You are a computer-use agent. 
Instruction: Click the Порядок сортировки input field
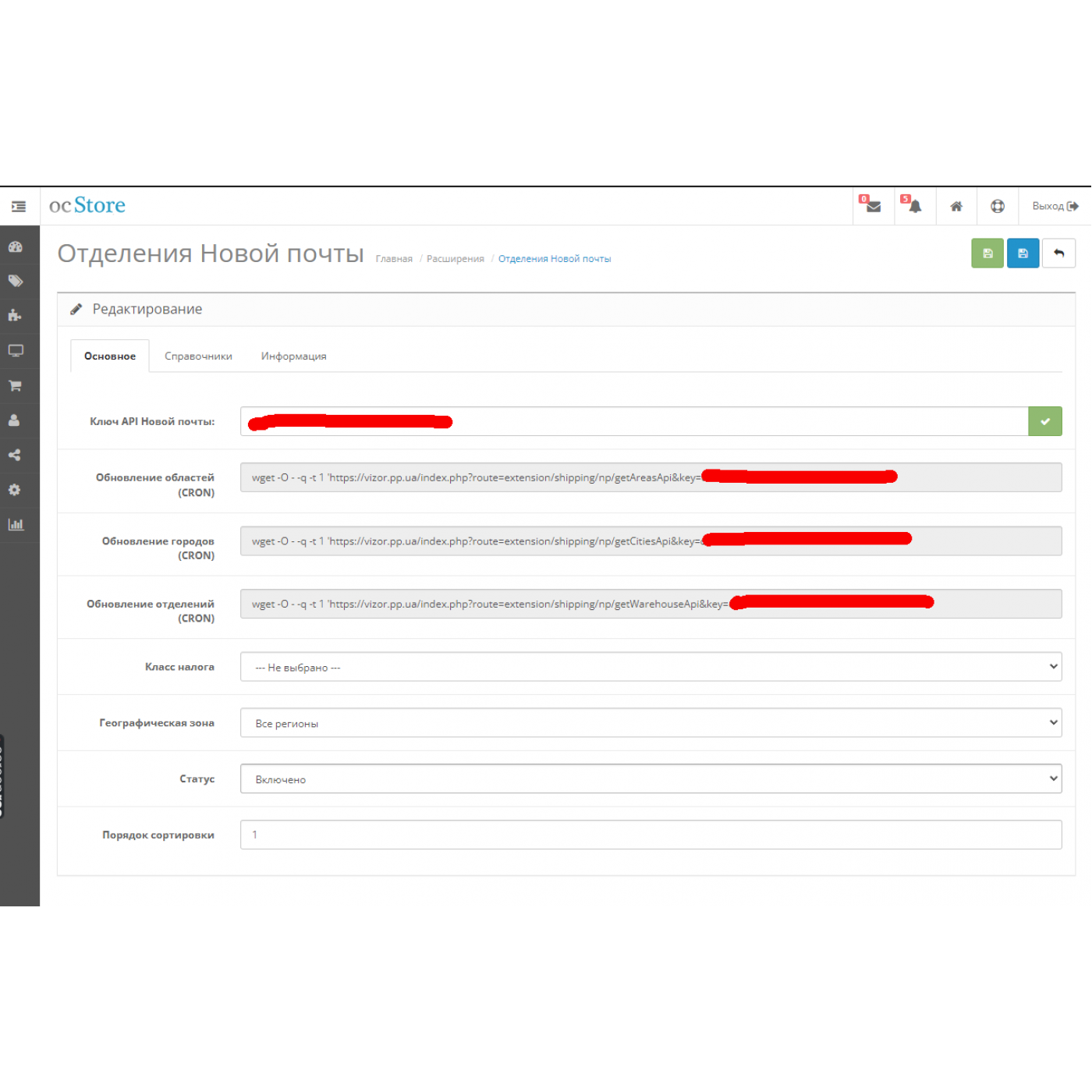point(651,835)
